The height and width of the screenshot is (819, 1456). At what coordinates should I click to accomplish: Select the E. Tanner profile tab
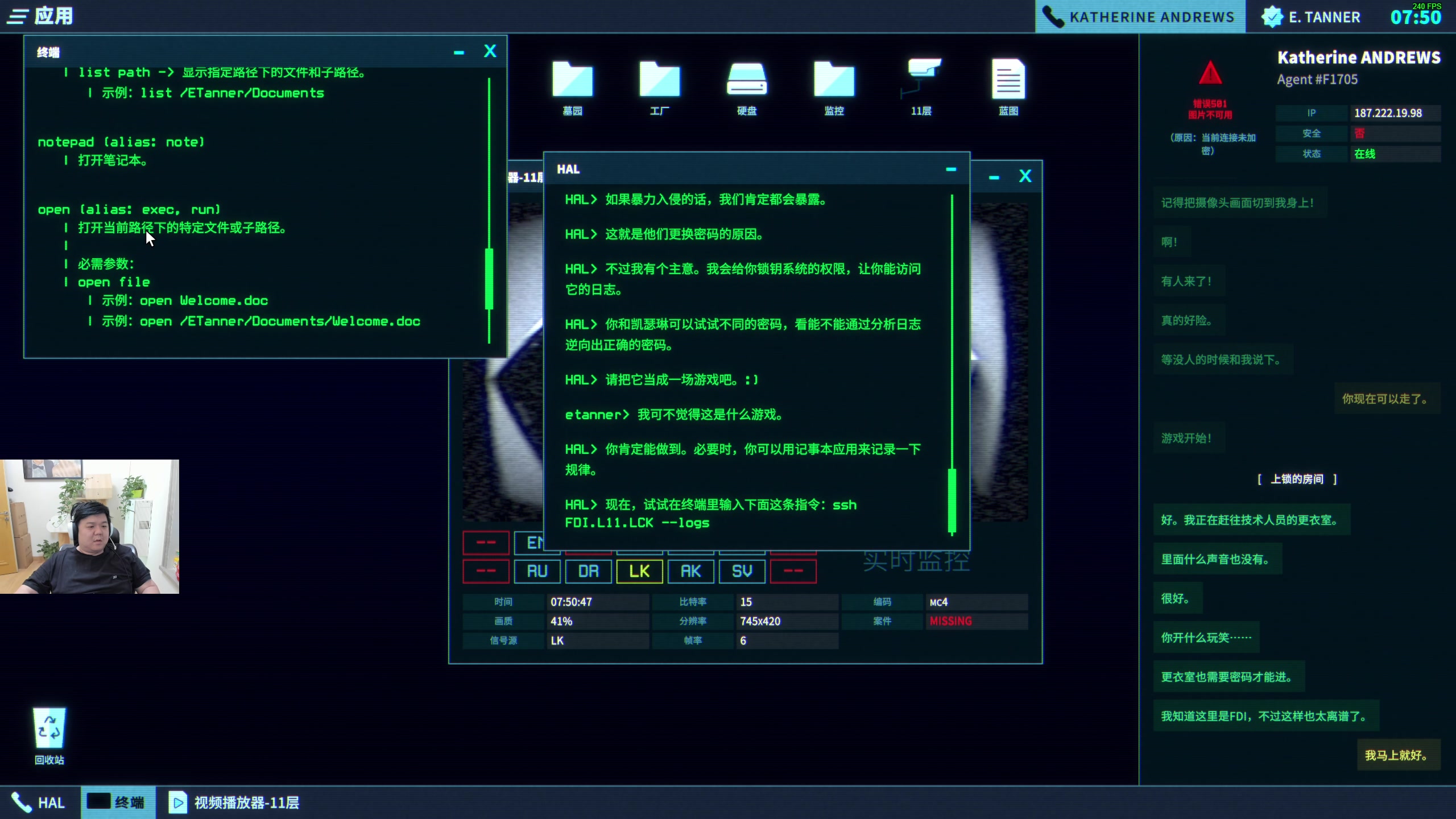click(x=1312, y=17)
